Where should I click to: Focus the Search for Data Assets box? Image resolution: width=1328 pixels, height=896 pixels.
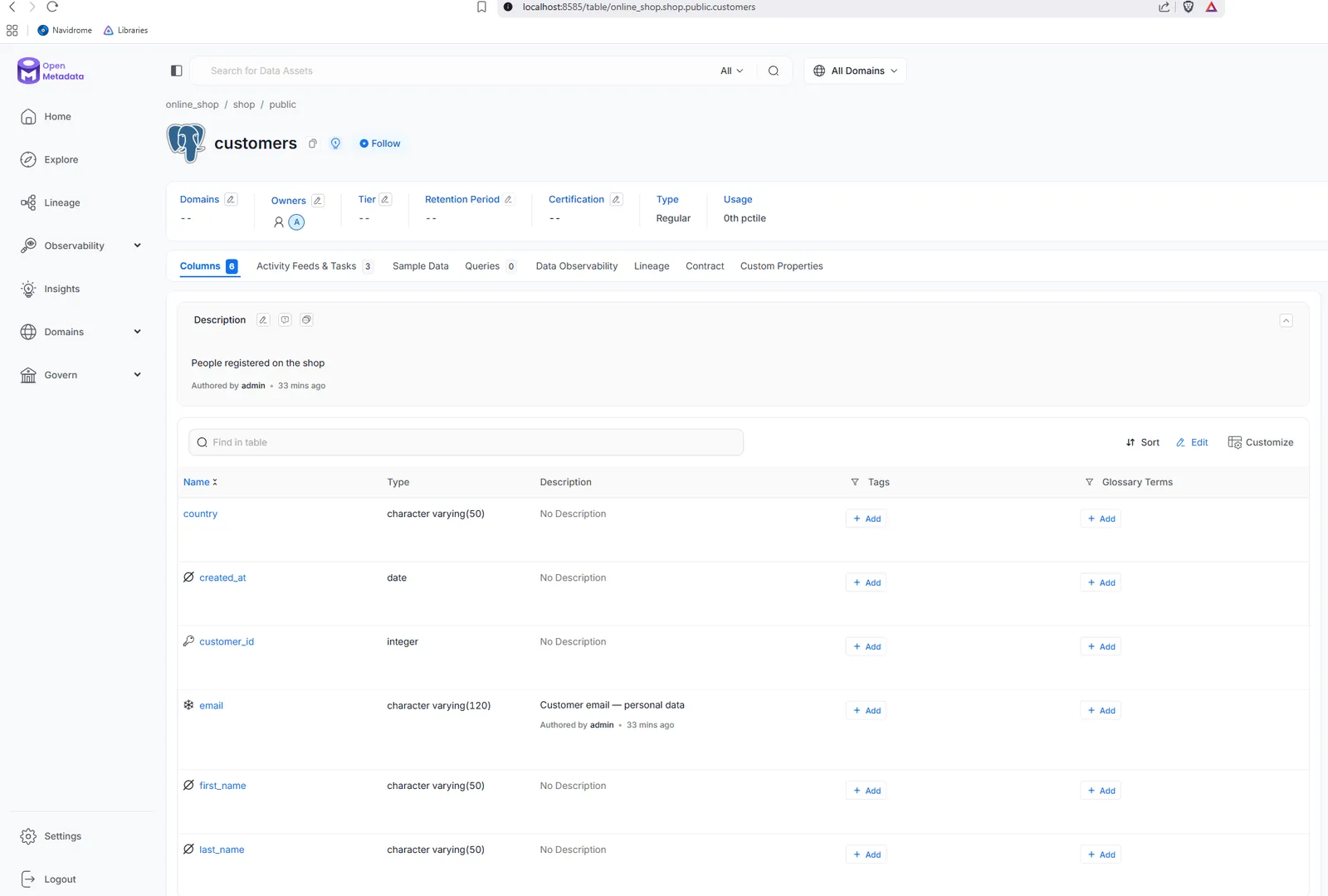(x=456, y=71)
